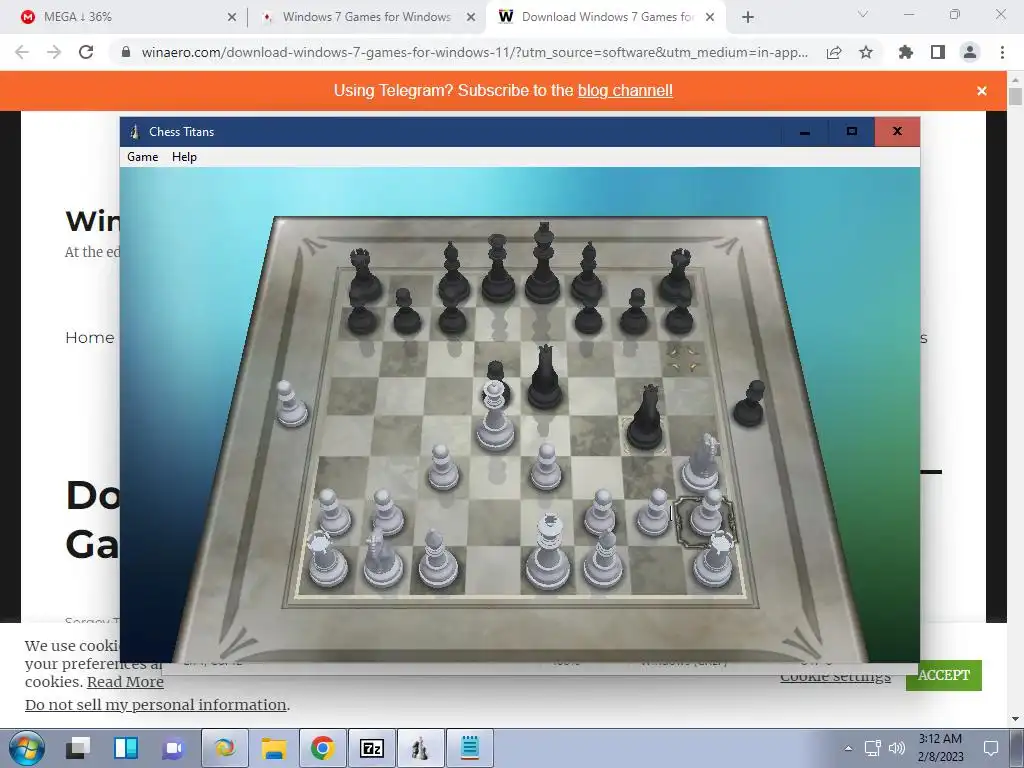
Task: Open the taskbar clock showing 3:12 AM
Action: coord(940,748)
